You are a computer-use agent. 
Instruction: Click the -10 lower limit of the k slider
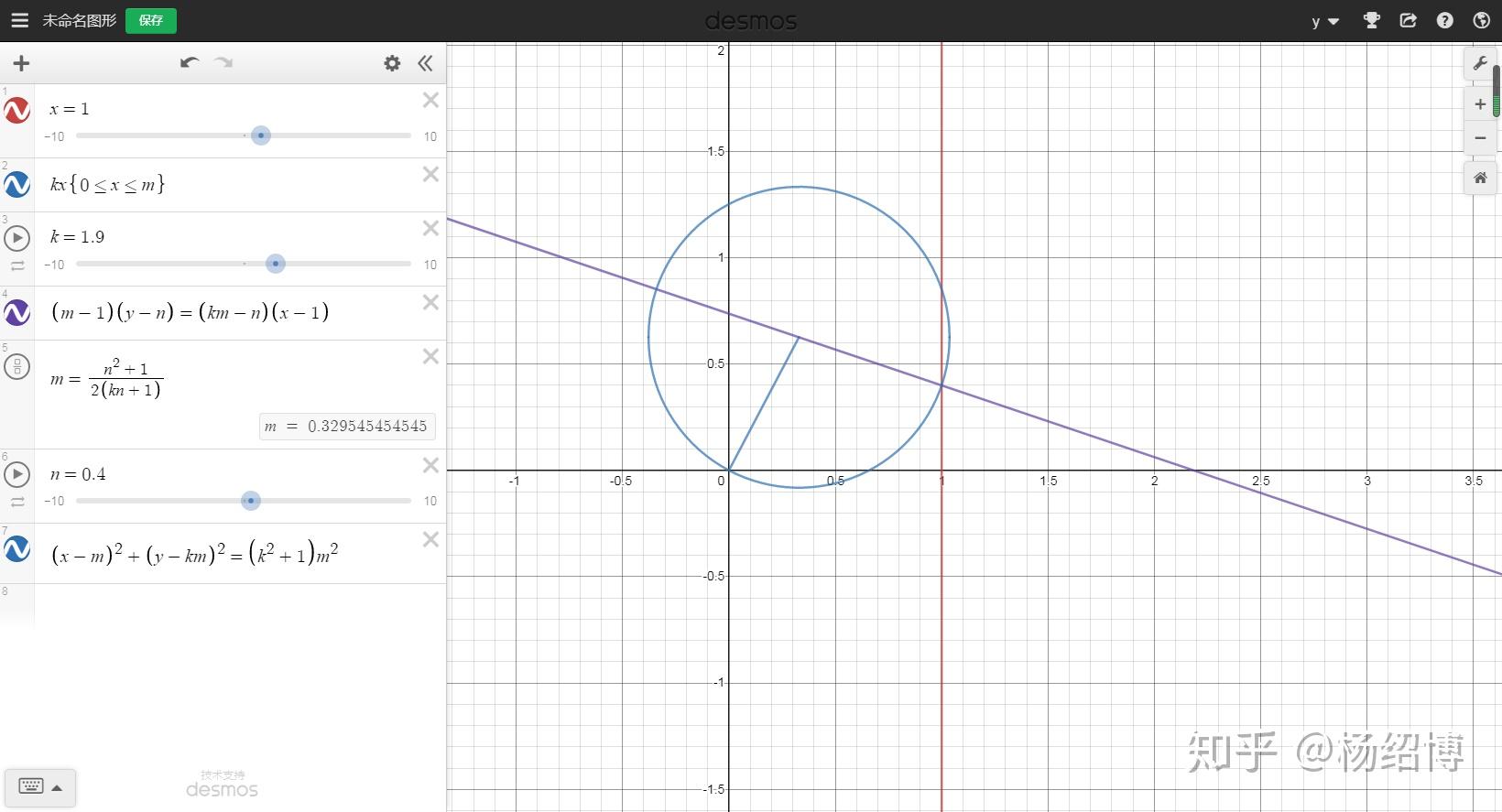54,265
